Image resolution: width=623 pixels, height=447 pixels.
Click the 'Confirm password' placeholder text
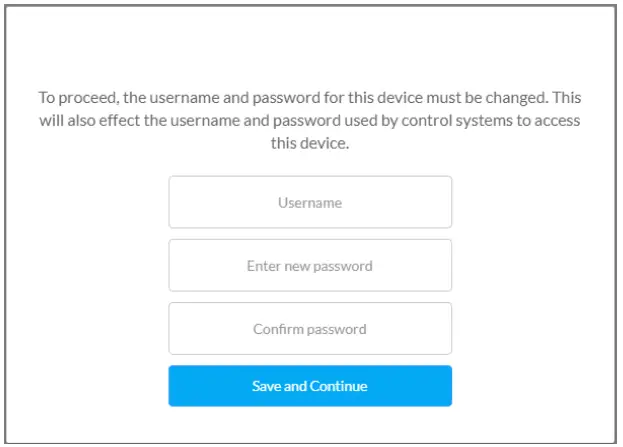tap(310, 329)
